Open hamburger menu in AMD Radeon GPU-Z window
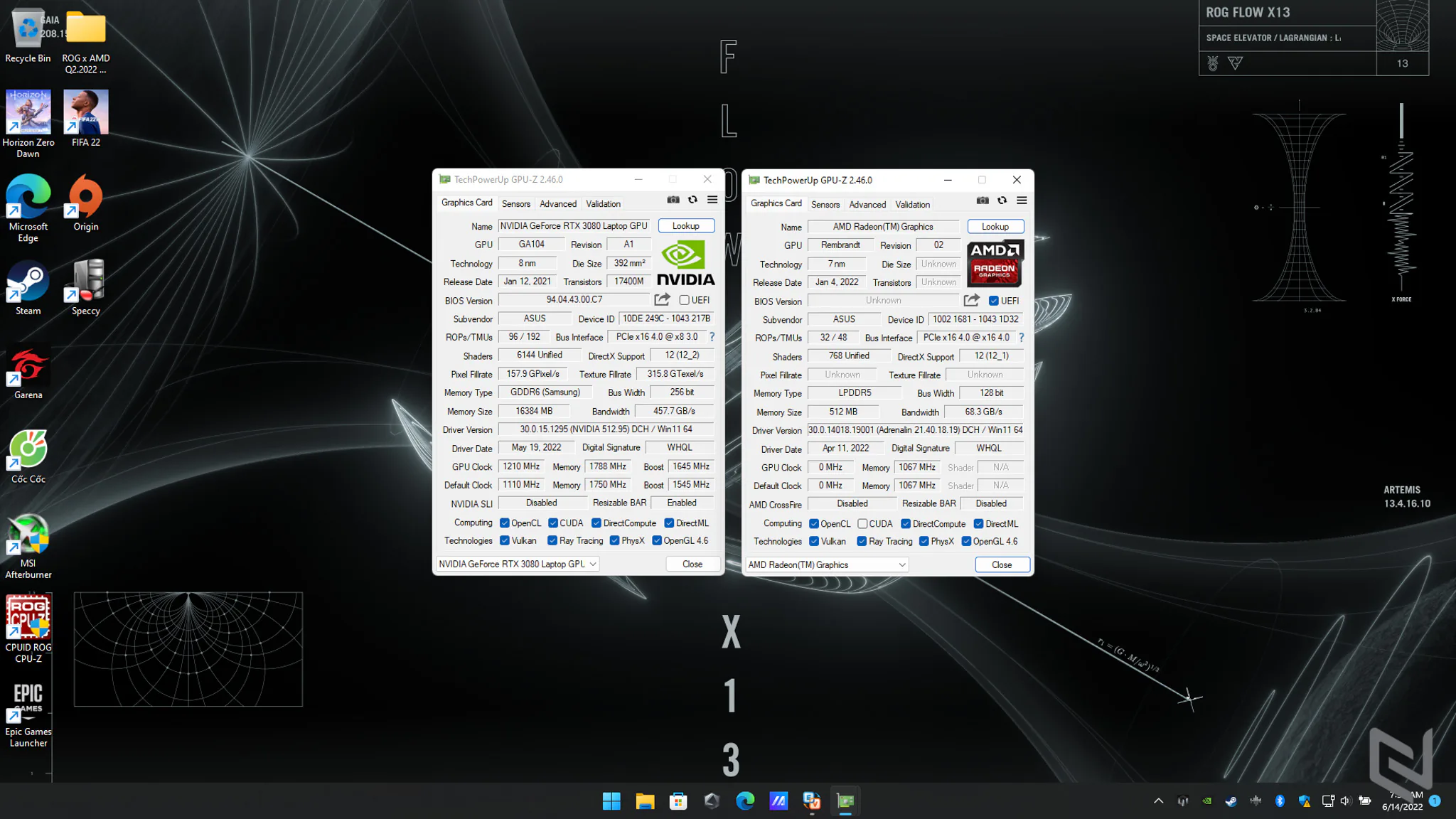Screen dimensions: 1456x819 click(x=1022, y=200)
